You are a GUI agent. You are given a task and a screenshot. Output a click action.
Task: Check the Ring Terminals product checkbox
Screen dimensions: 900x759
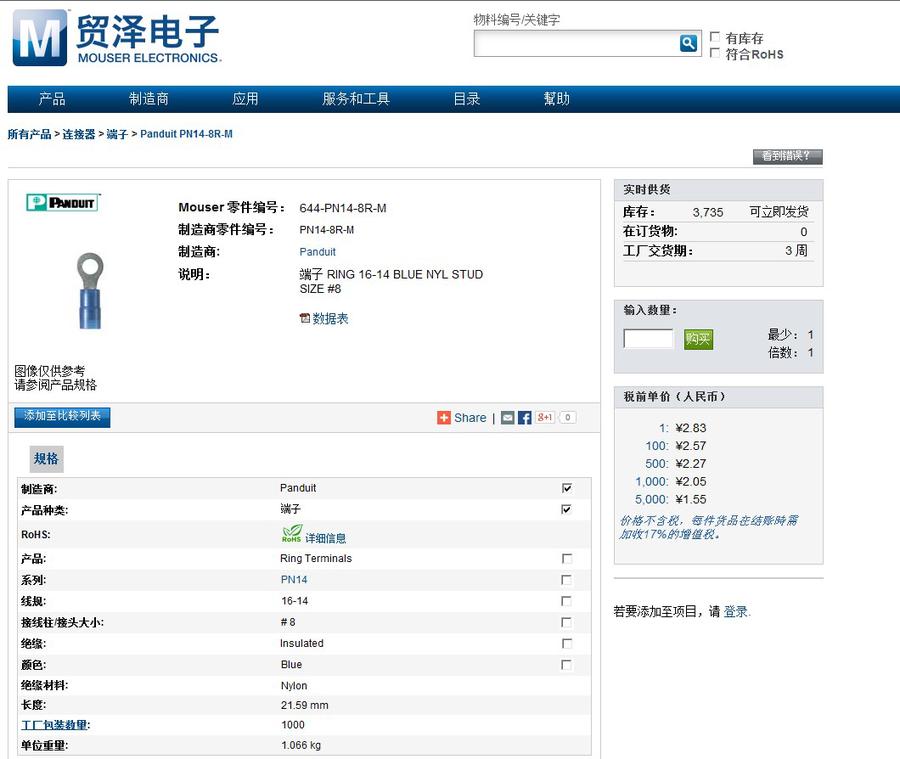[x=567, y=559]
